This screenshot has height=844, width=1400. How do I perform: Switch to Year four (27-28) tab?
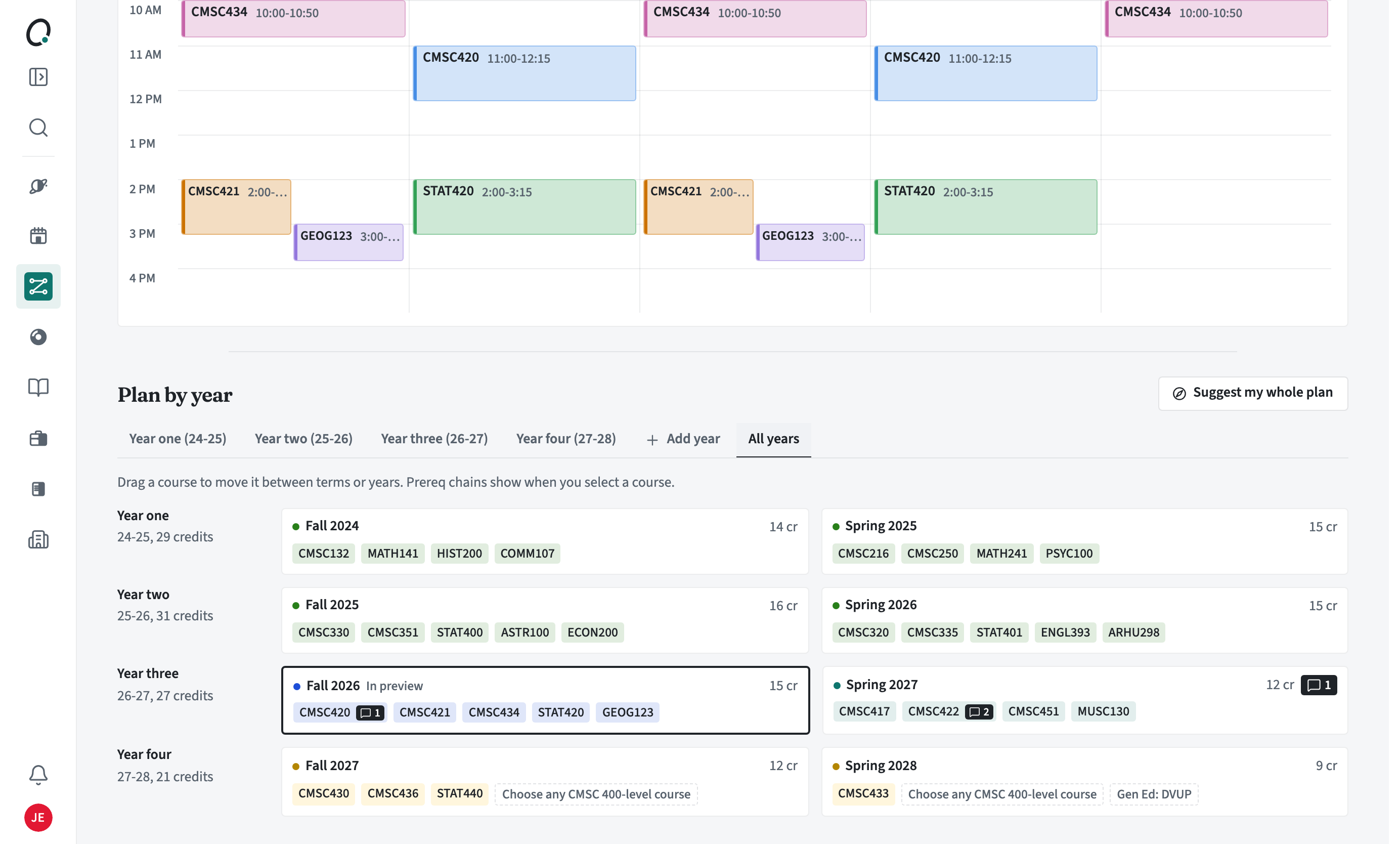566,439
